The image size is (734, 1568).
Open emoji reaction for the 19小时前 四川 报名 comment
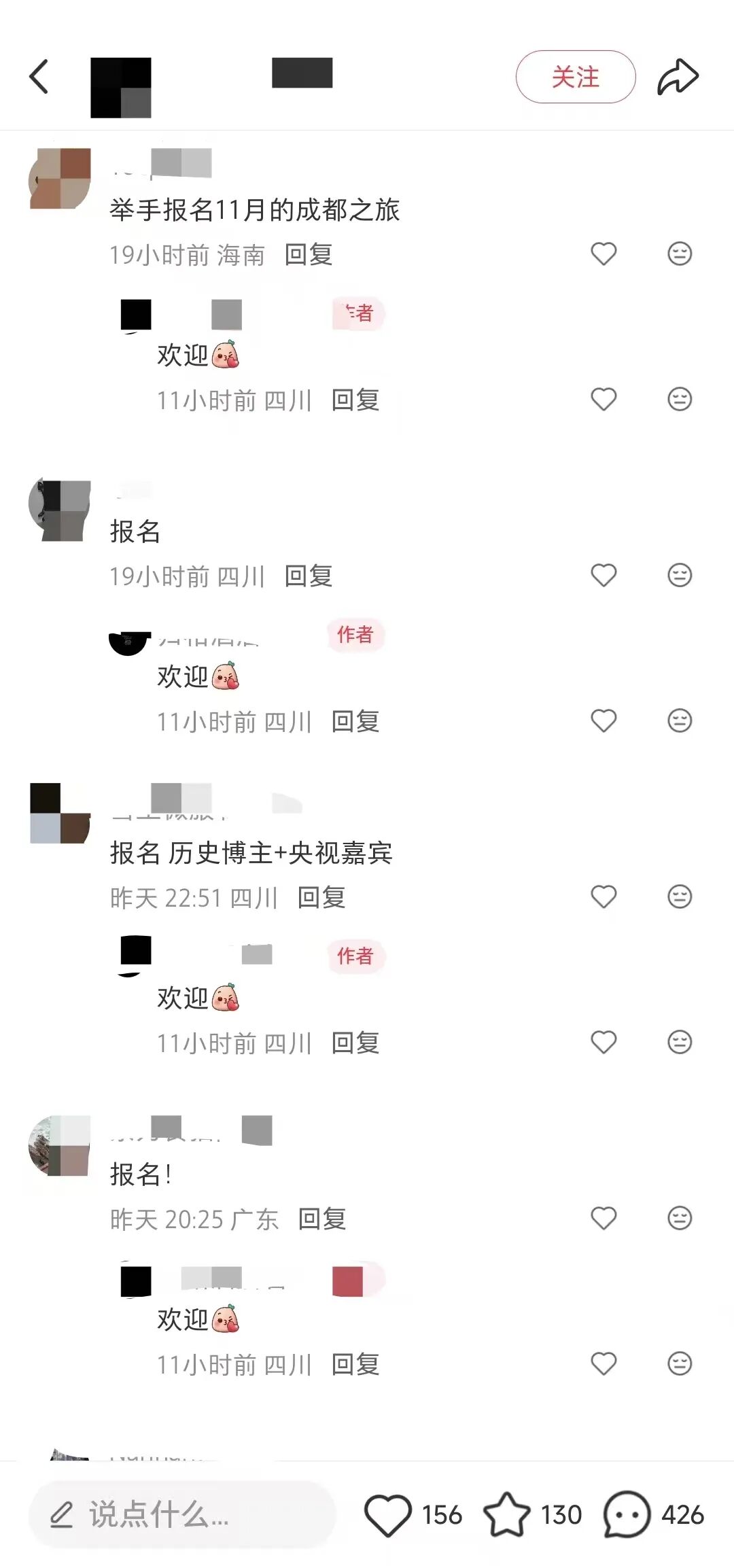(679, 576)
